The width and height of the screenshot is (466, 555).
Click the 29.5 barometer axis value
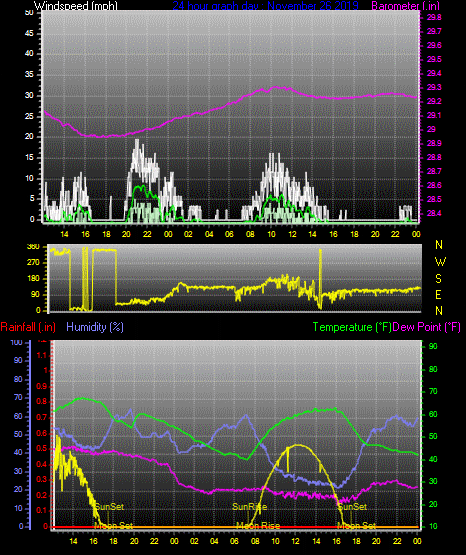[434, 59]
